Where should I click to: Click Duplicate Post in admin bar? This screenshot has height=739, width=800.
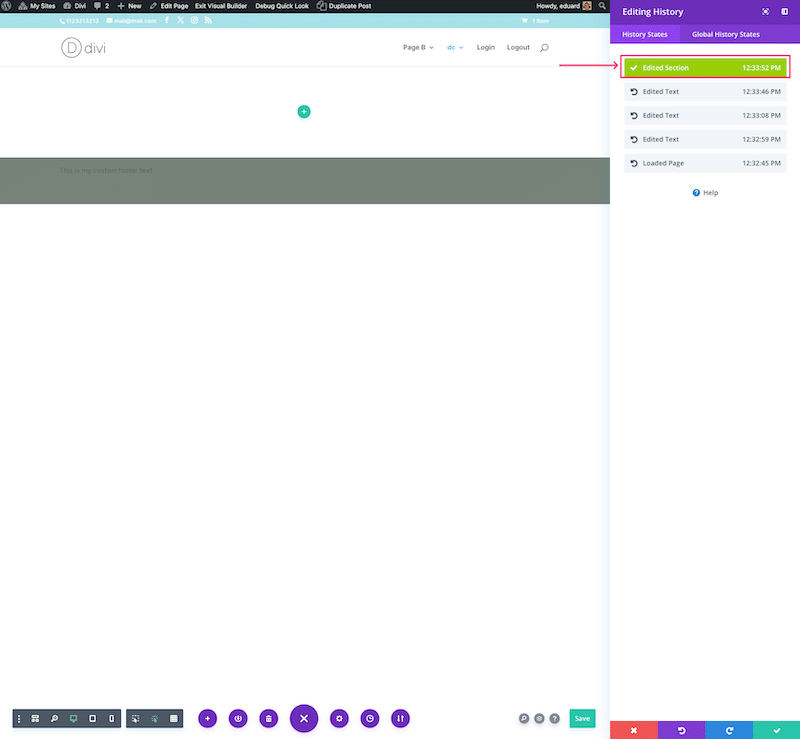pos(344,6)
